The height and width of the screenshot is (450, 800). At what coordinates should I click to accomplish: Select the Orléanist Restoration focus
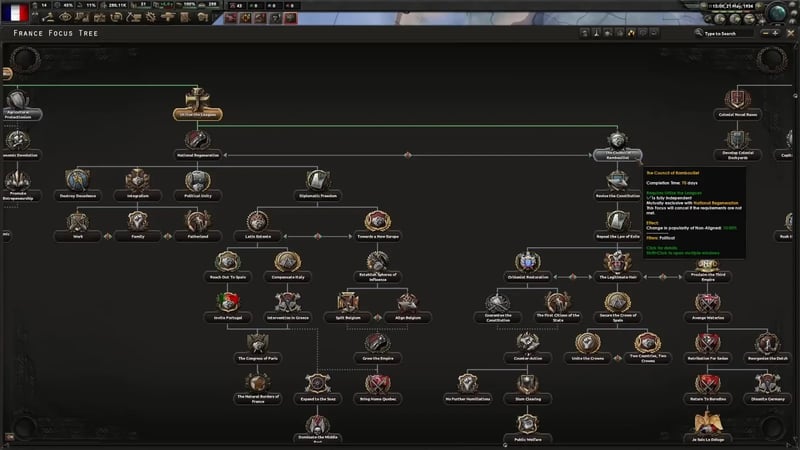pos(528,267)
